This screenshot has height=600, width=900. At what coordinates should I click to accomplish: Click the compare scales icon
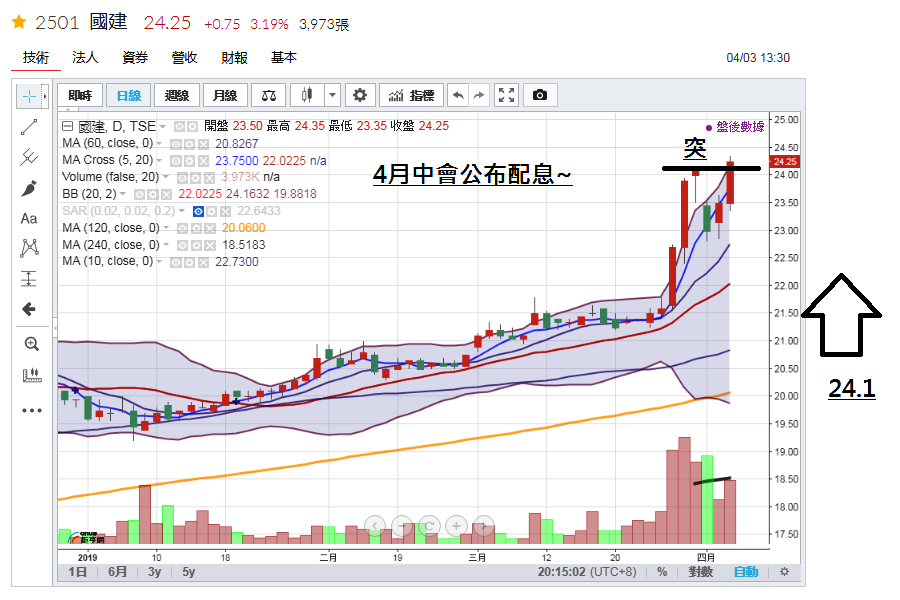click(x=269, y=95)
